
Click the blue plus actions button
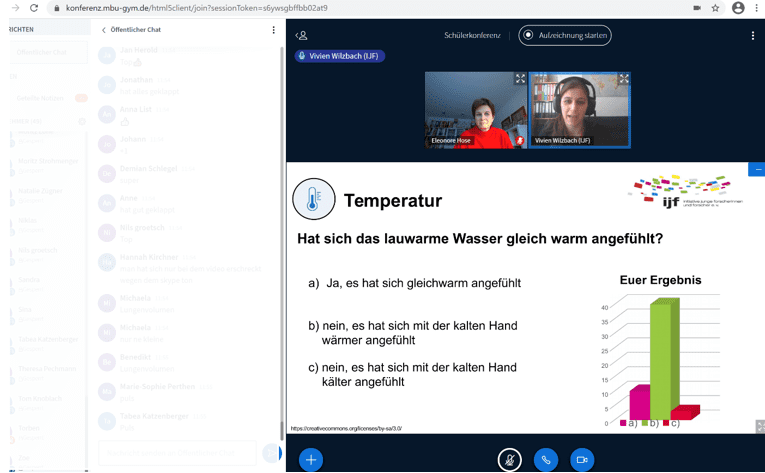click(311, 459)
